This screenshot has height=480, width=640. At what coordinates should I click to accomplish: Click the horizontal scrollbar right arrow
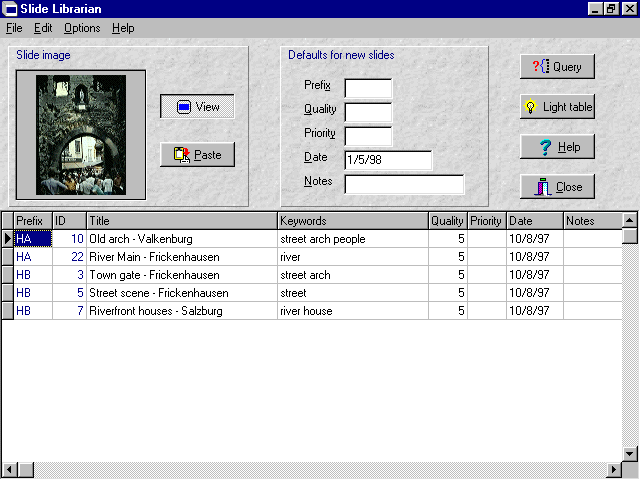(614, 470)
